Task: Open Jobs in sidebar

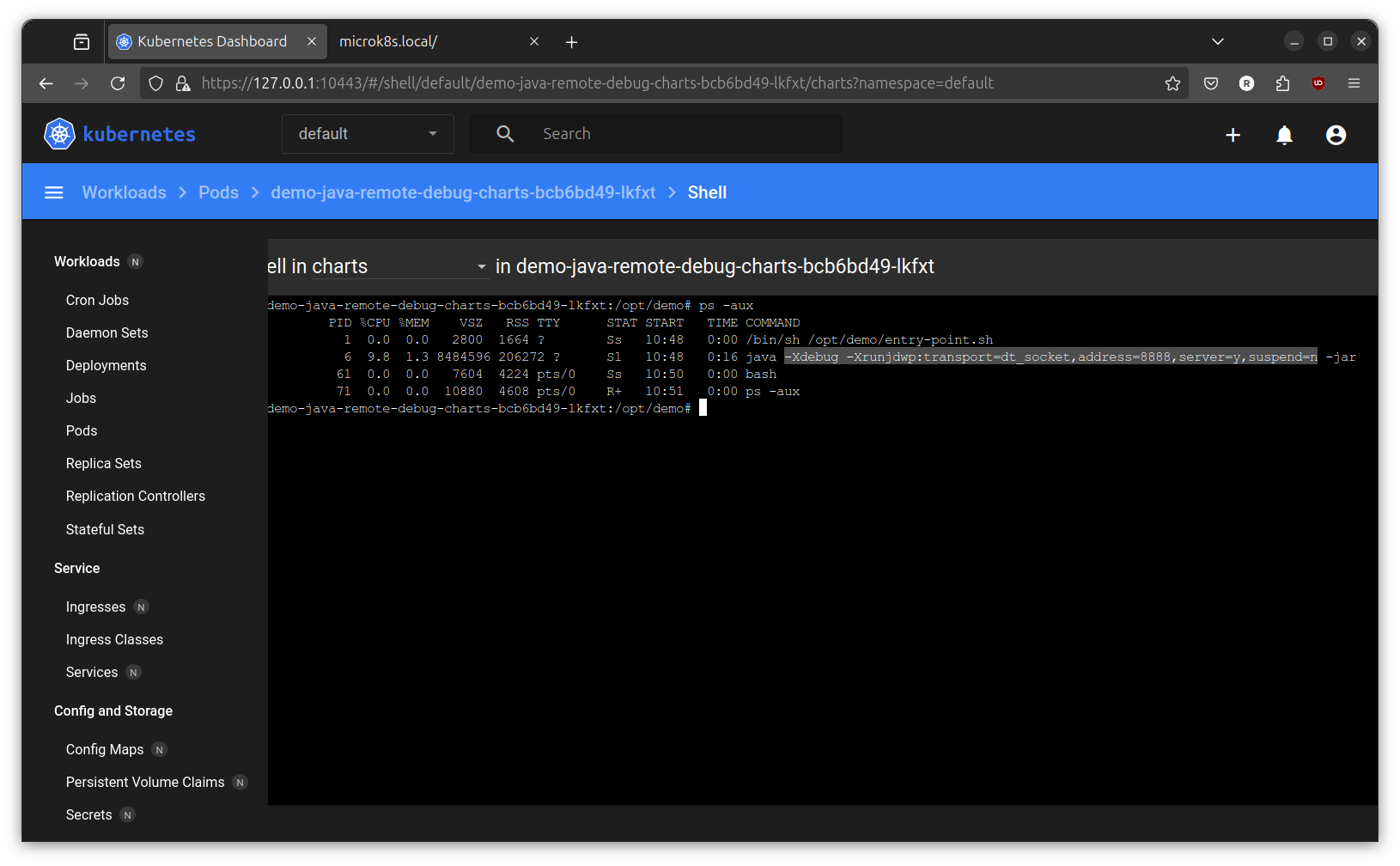Action: point(81,398)
